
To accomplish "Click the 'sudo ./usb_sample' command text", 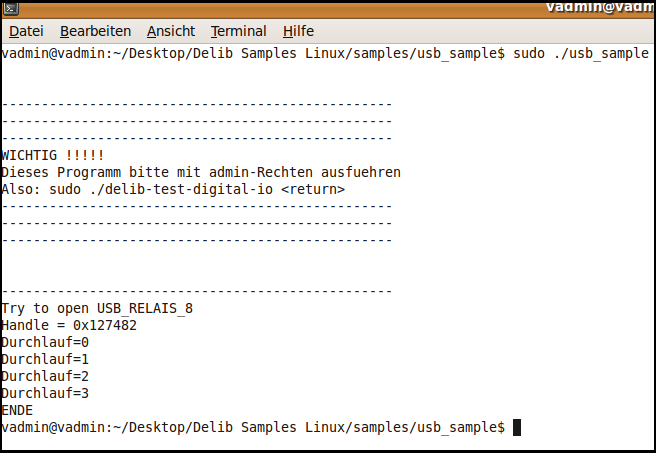I will [581, 52].
